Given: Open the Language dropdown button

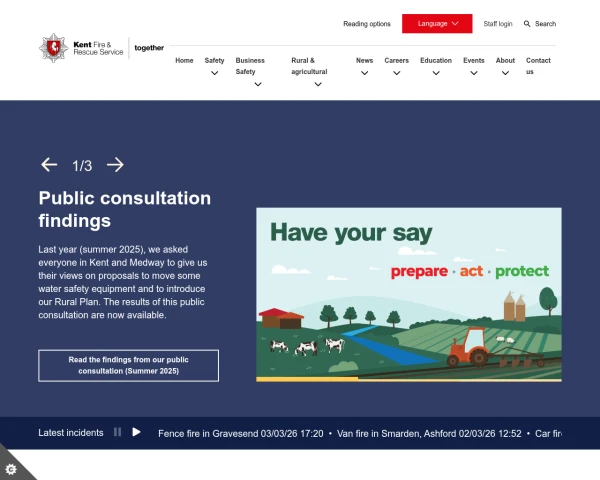Looking at the screenshot, I should (437, 24).
